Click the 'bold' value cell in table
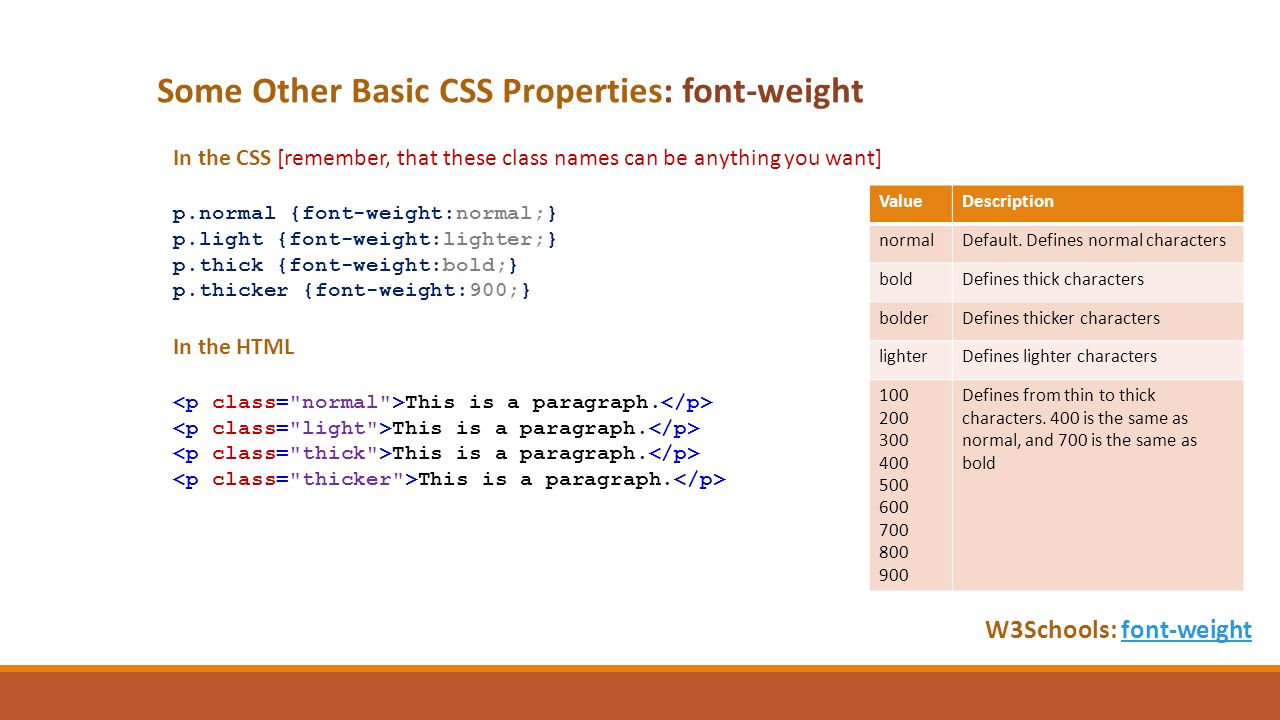The image size is (1280, 720). pos(911,281)
